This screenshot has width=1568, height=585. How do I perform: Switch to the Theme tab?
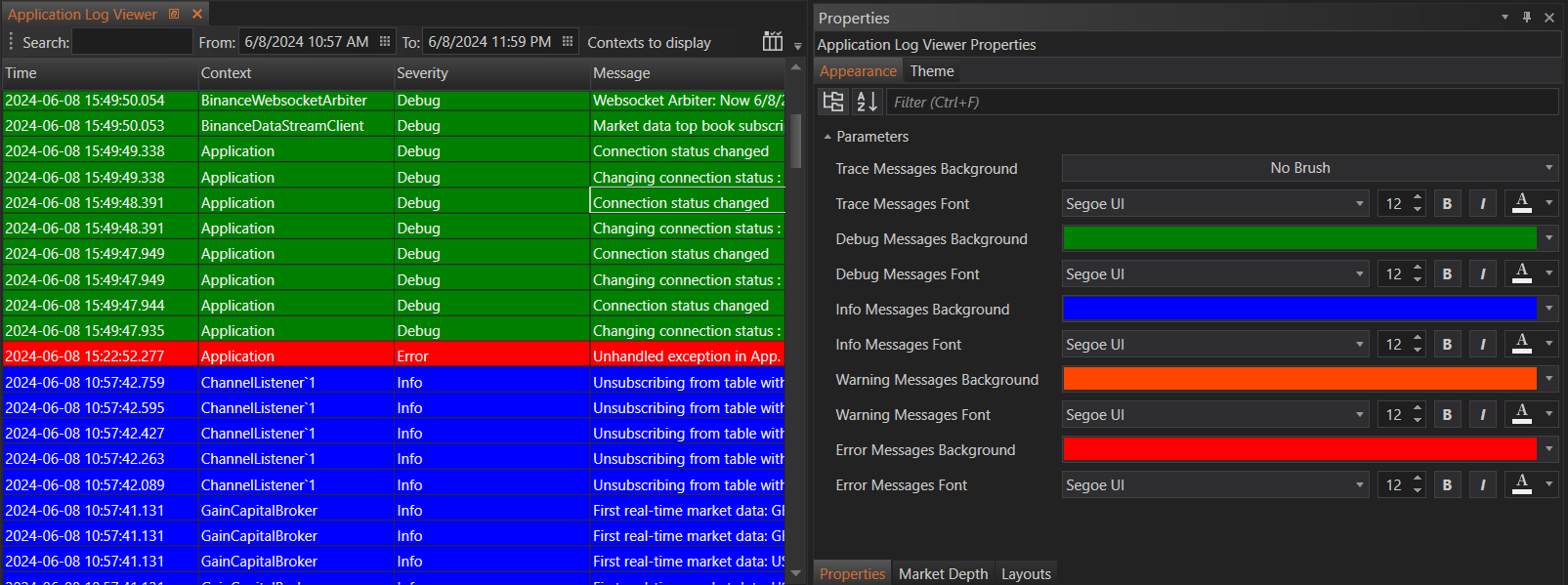tap(931, 71)
